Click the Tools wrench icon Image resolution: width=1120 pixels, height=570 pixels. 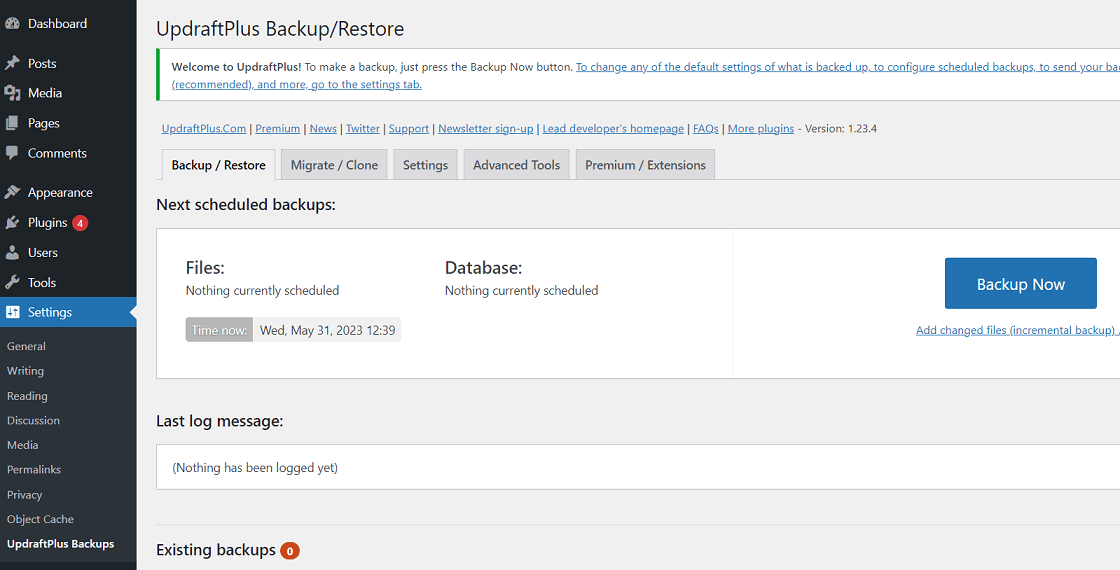pyautogui.click(x=12, y=283)
